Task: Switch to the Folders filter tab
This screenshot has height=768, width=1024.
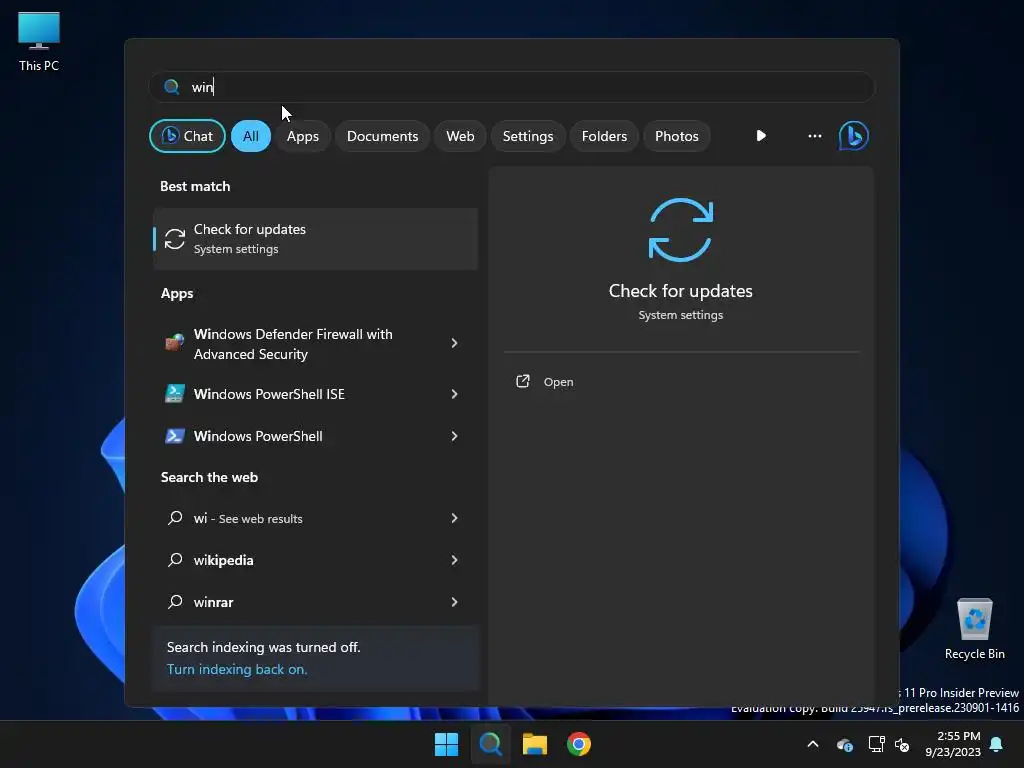Action: coord(604,136)
